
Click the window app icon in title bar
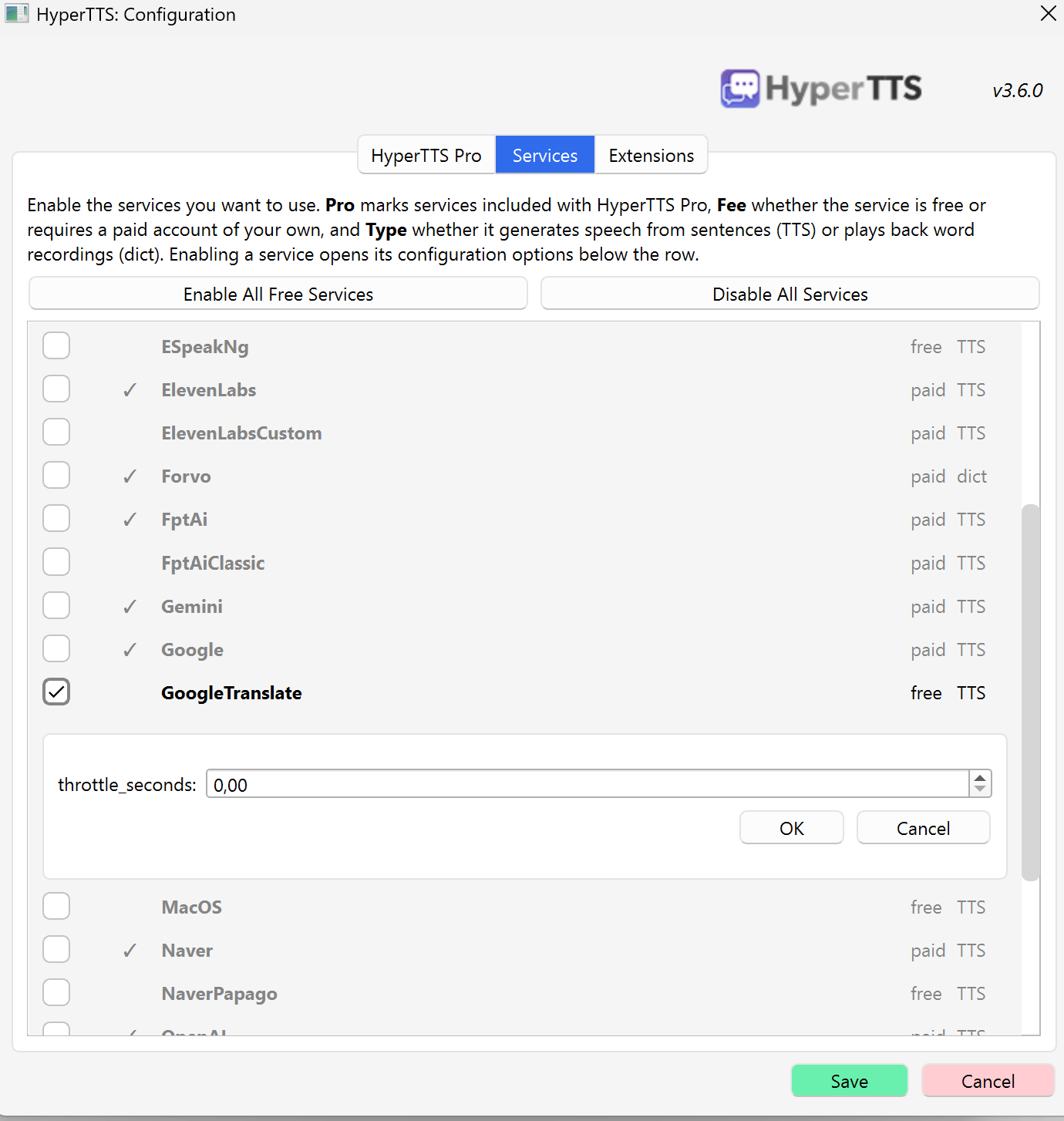tap(16, 14)
